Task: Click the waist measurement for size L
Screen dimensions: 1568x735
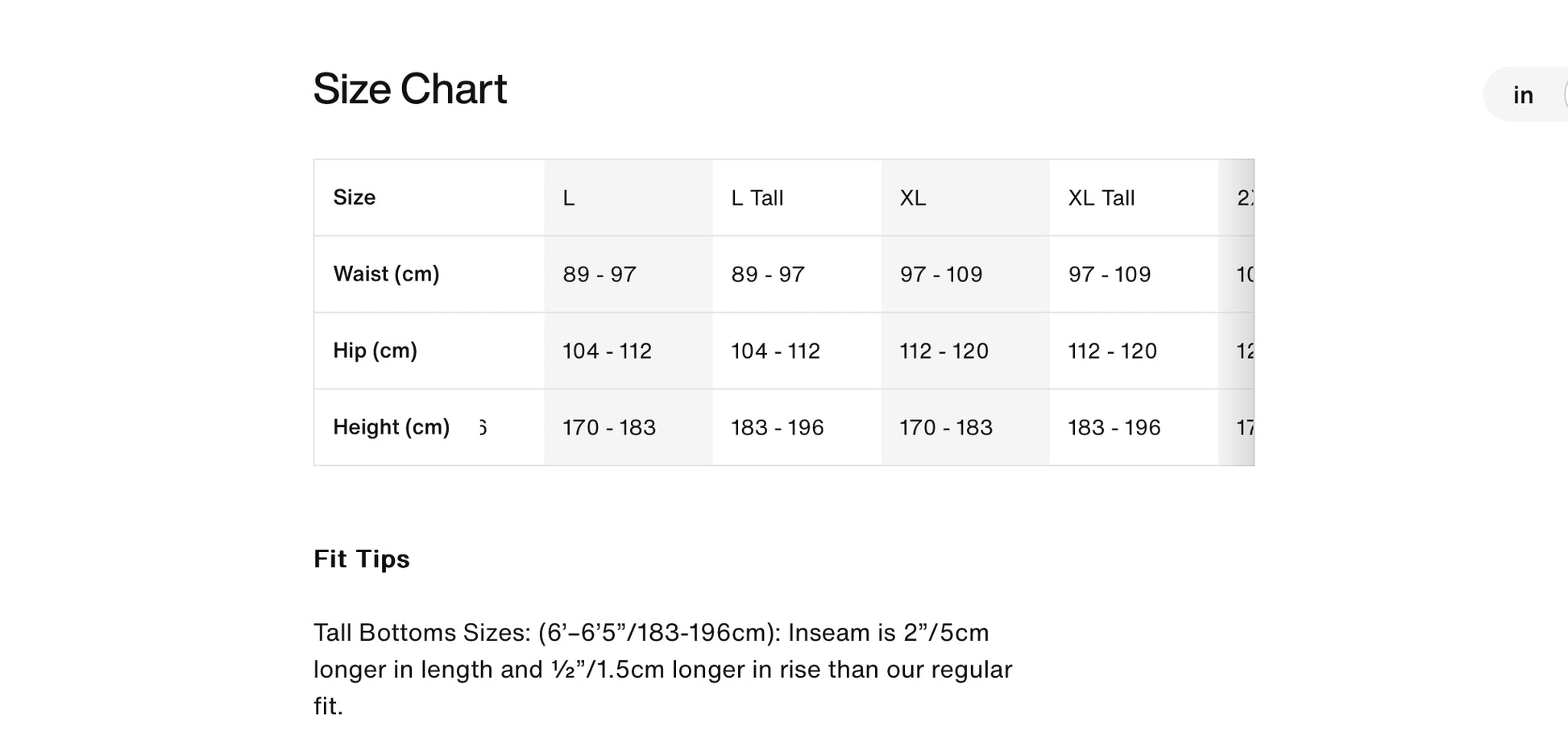Action: pos(599,275)
